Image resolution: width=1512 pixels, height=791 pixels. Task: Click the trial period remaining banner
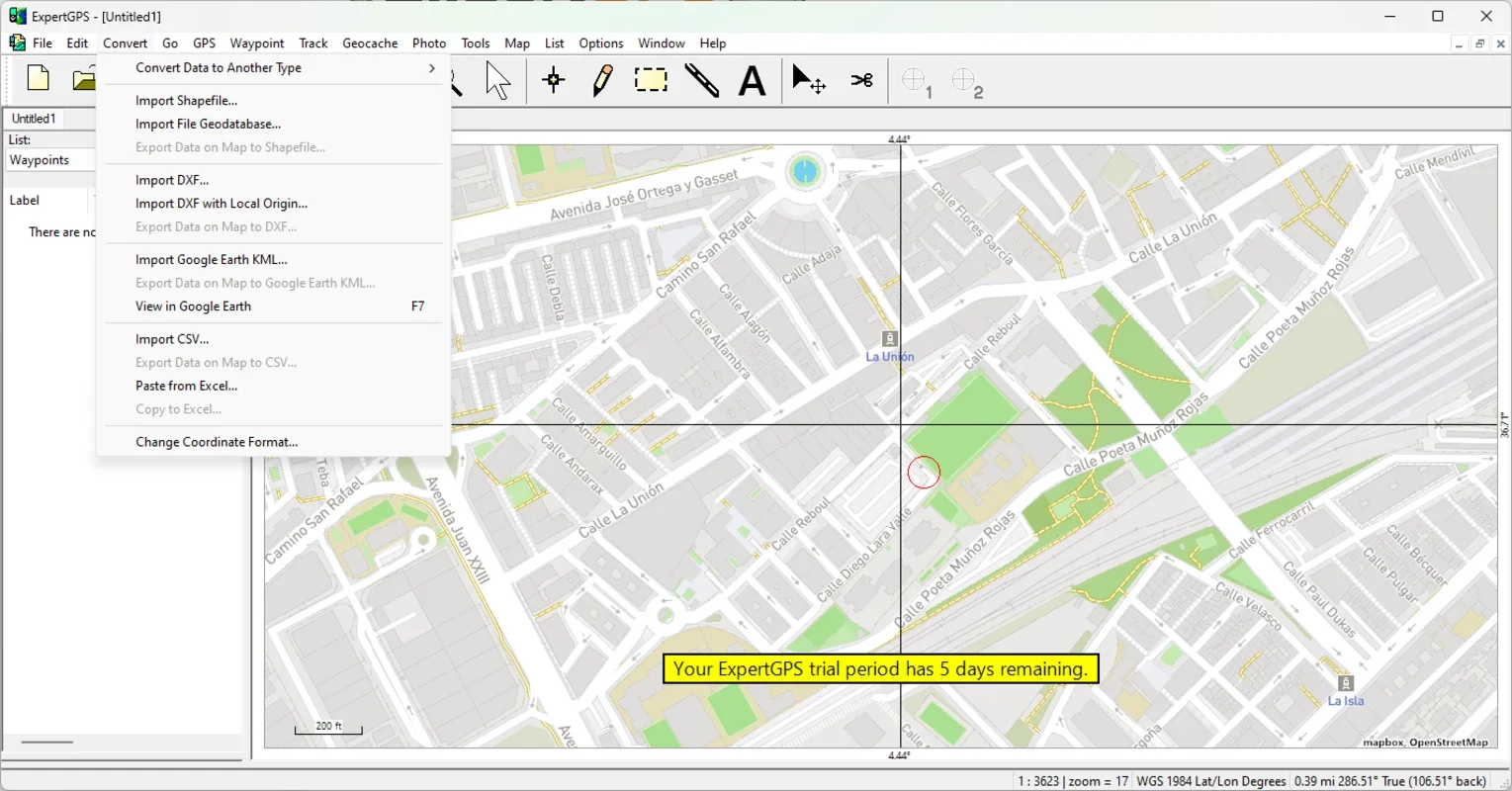coord(881,669)
